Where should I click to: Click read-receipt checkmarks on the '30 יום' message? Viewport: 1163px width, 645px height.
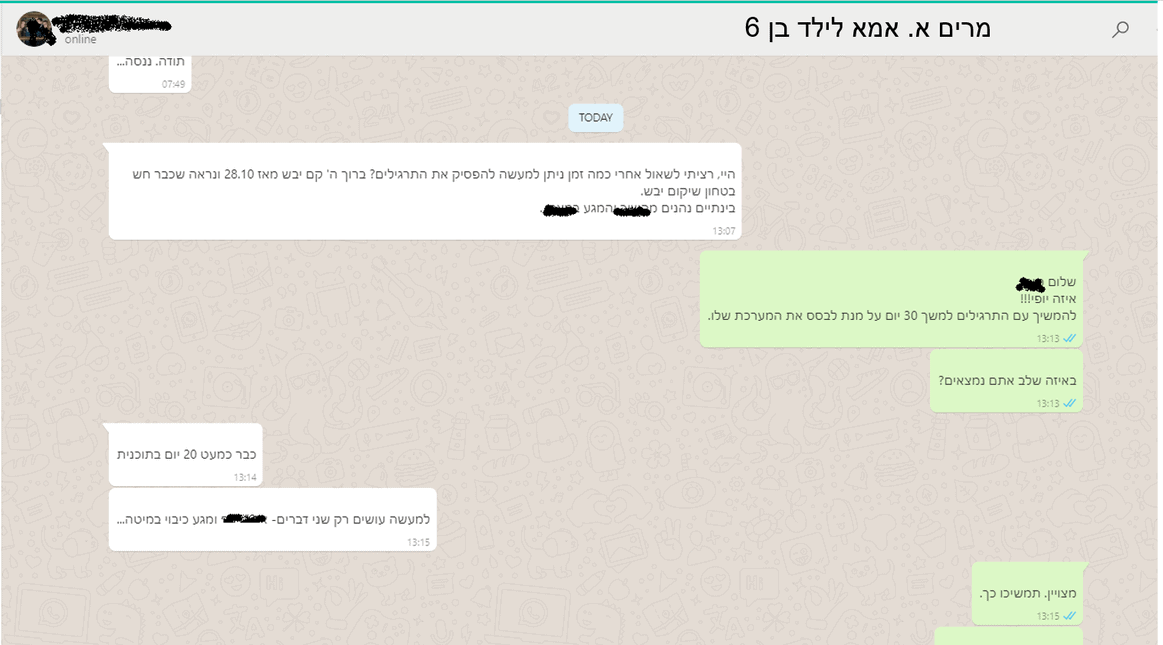click(x=1070, y=338)
